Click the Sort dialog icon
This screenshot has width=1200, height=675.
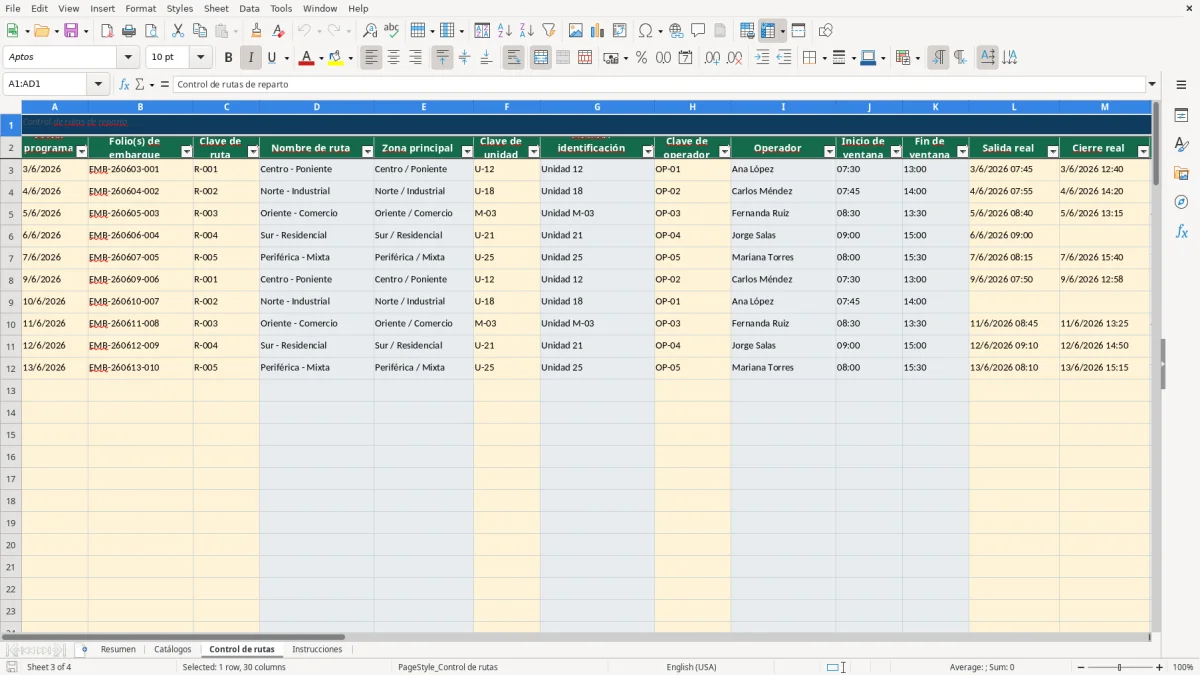[482, 31]
